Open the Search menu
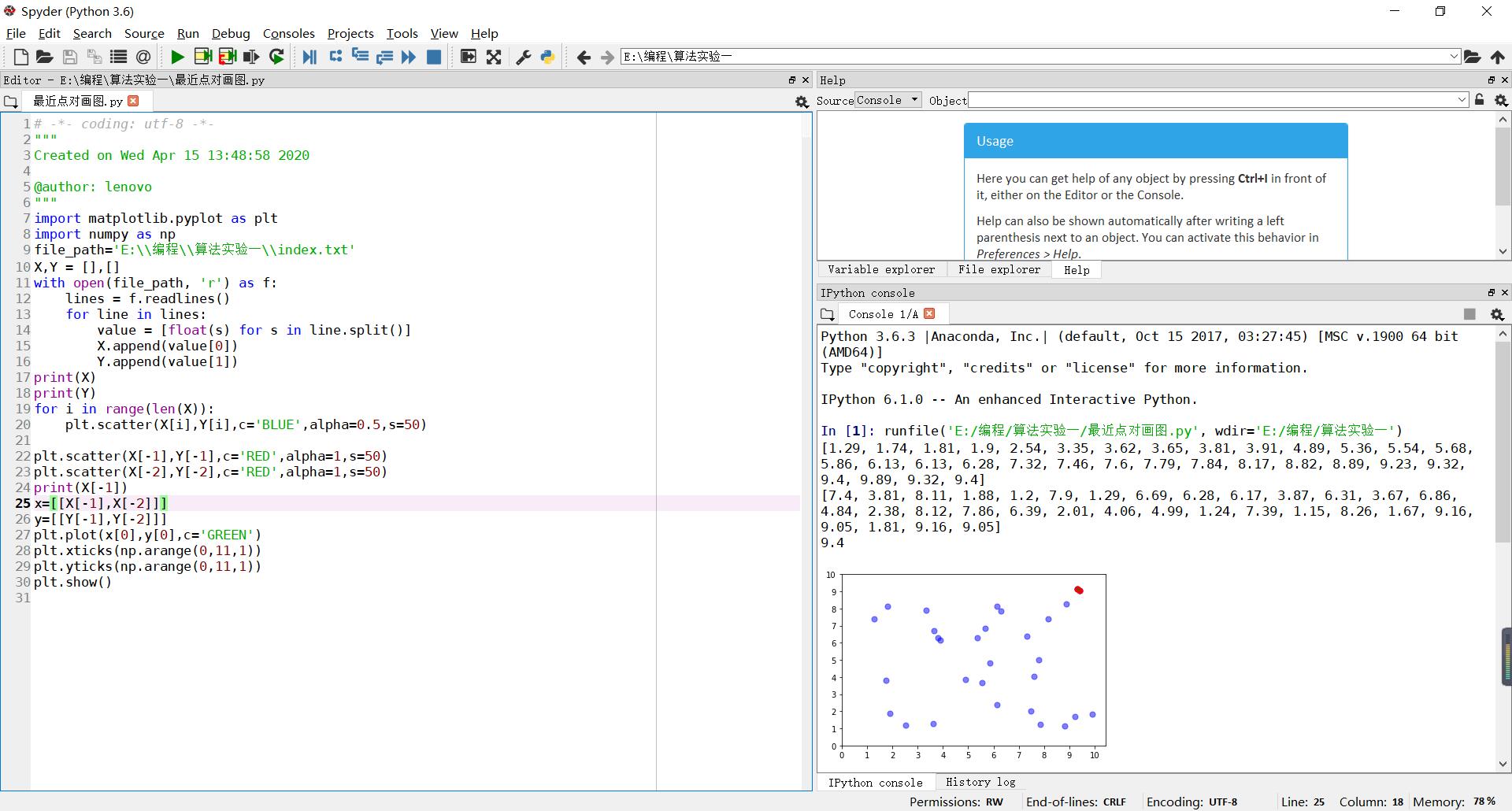The image size is (1512, 811). (x=92, y=33)
